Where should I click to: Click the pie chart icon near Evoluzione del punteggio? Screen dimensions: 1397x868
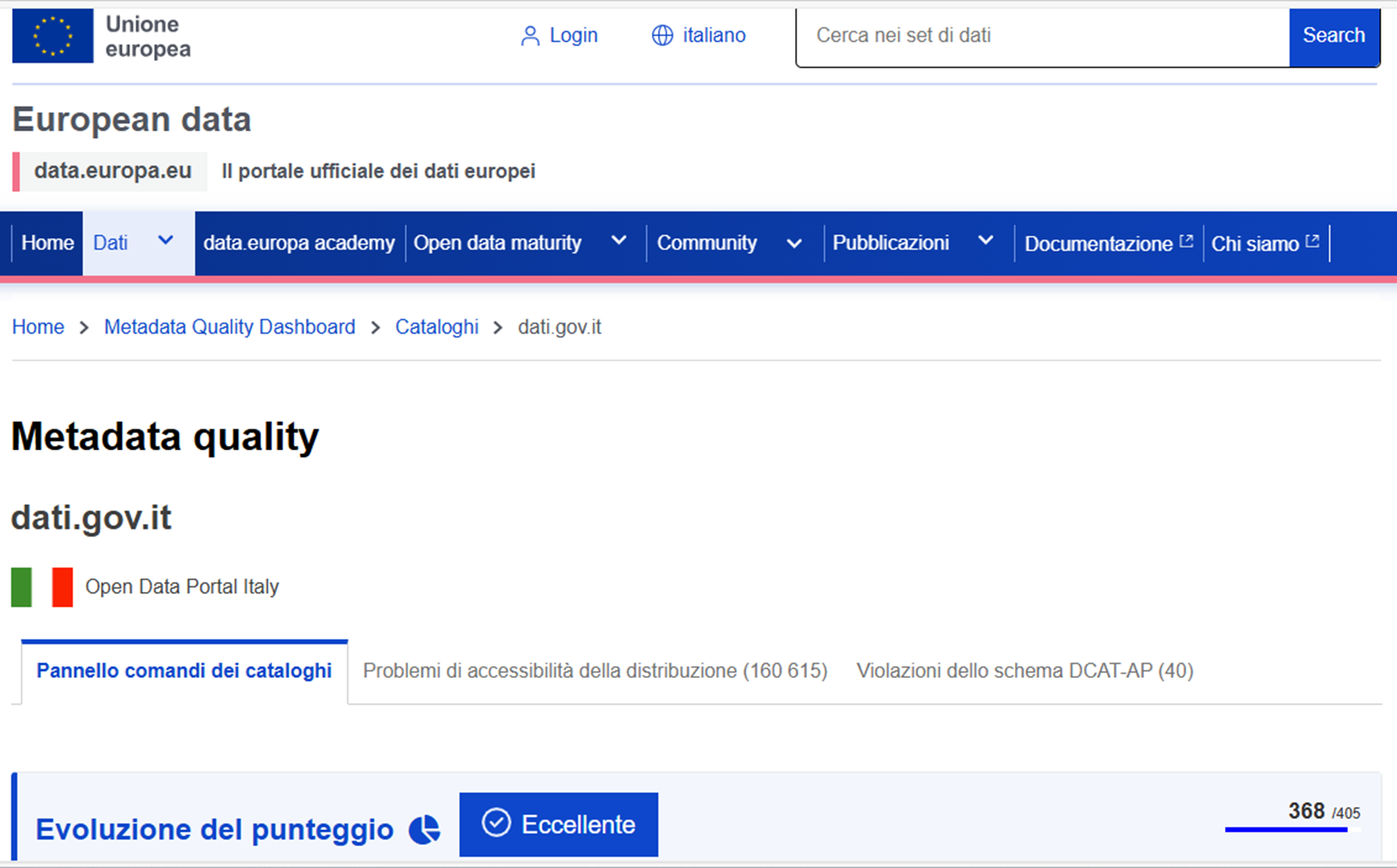coord(424,829)
